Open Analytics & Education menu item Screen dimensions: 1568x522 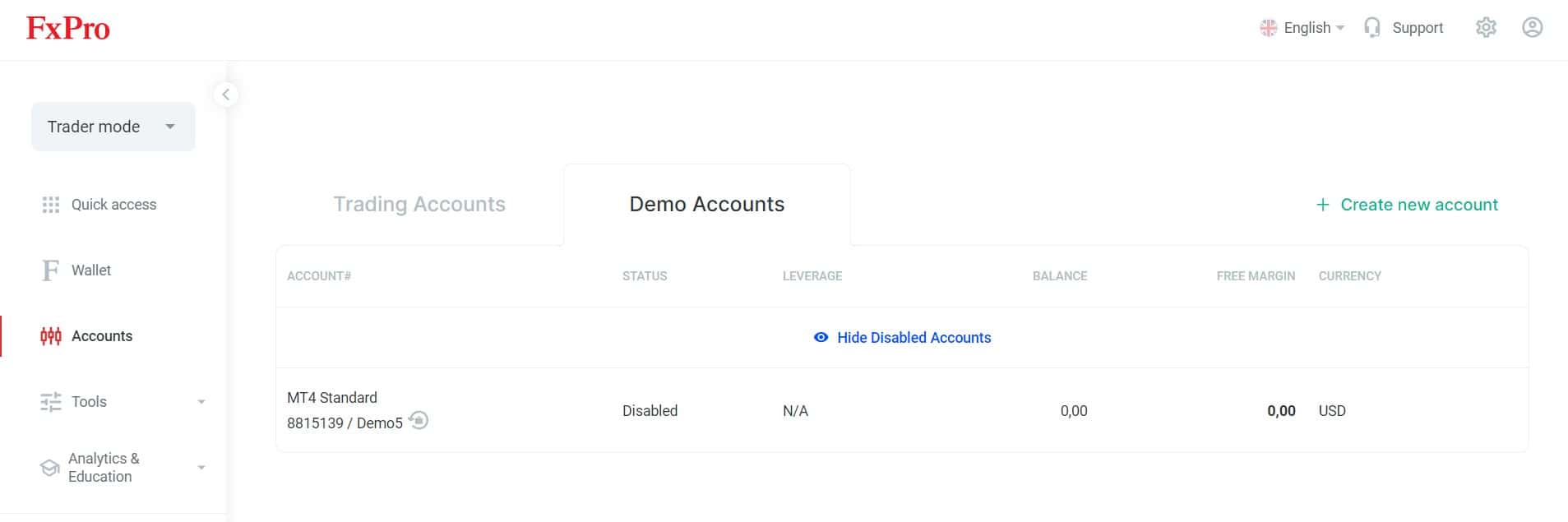coord(104,468)
